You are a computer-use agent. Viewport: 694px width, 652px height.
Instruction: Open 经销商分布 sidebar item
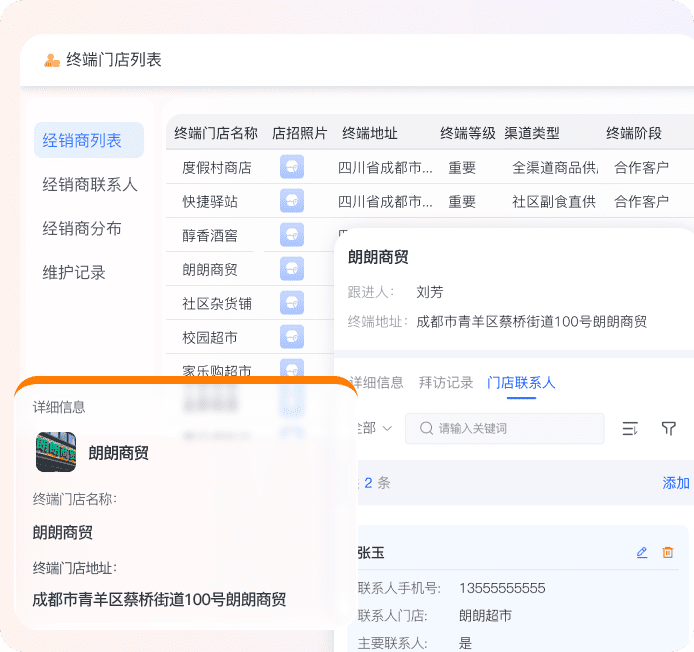pyautogui.click(x=83, y=229)
